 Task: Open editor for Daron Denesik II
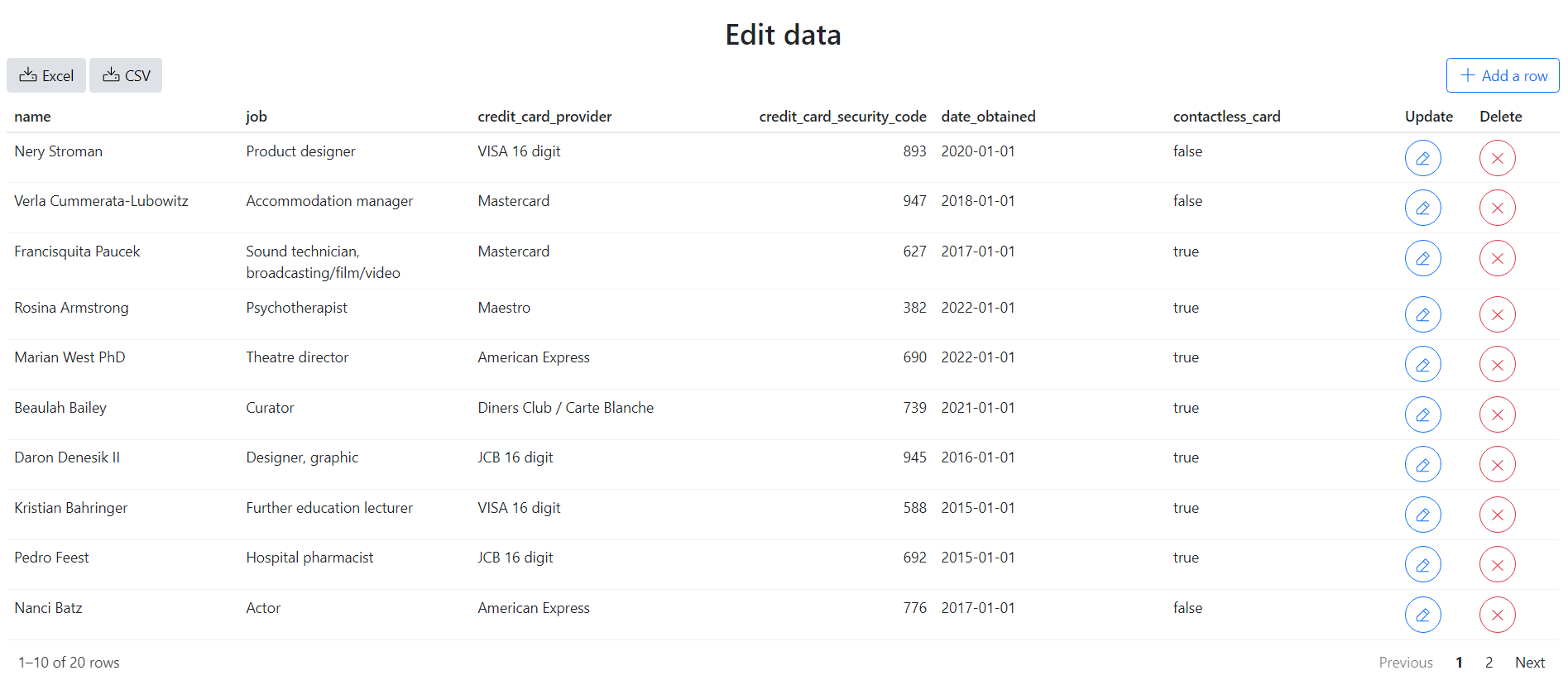click(x=1422, y=465)
